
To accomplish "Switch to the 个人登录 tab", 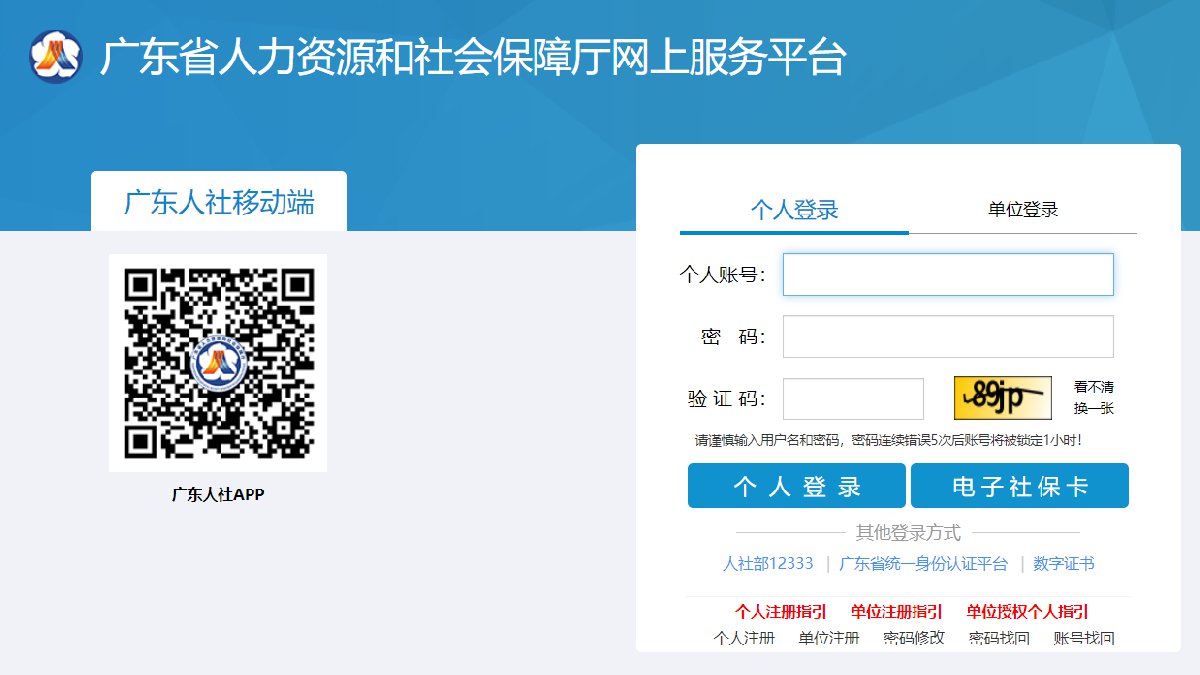I will [x=794, y=209].
